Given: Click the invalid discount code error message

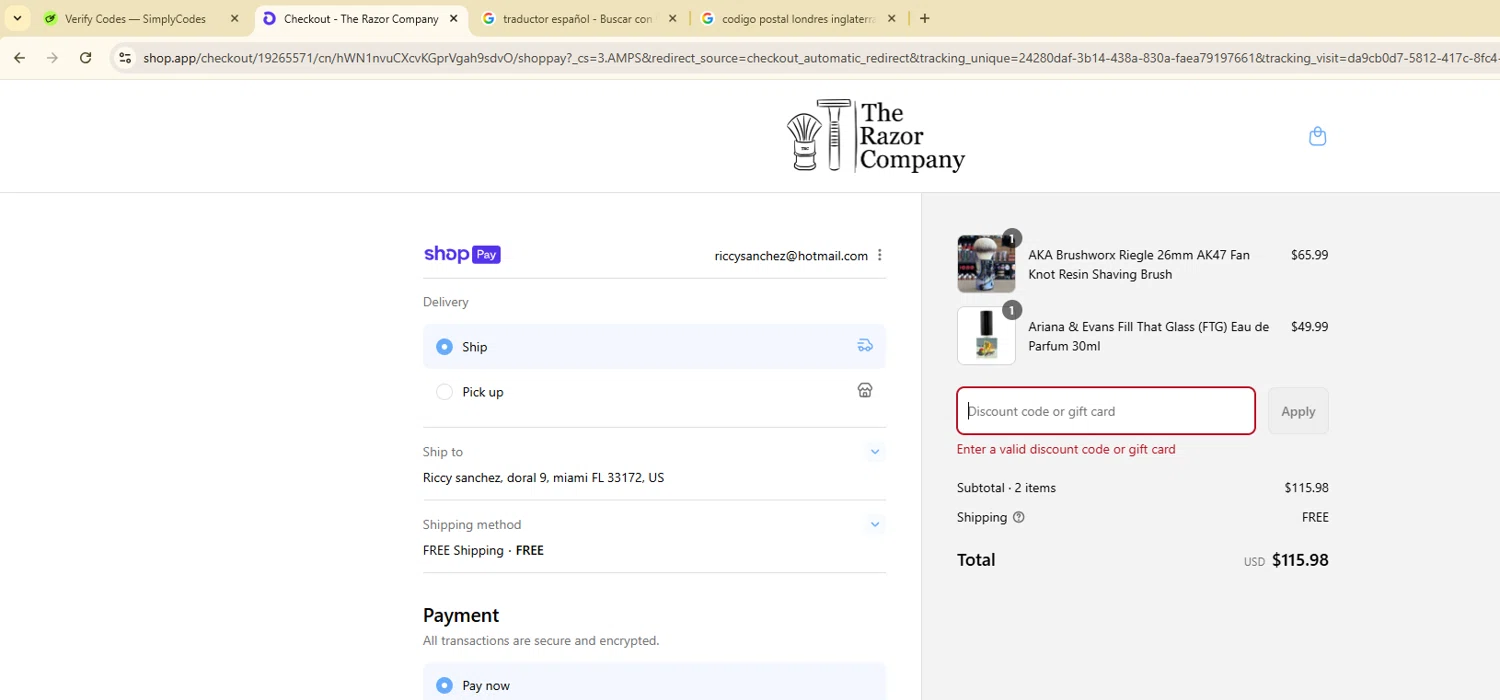Looking at the screenshot, I should pyautogui.click(x=1066, y=449).
